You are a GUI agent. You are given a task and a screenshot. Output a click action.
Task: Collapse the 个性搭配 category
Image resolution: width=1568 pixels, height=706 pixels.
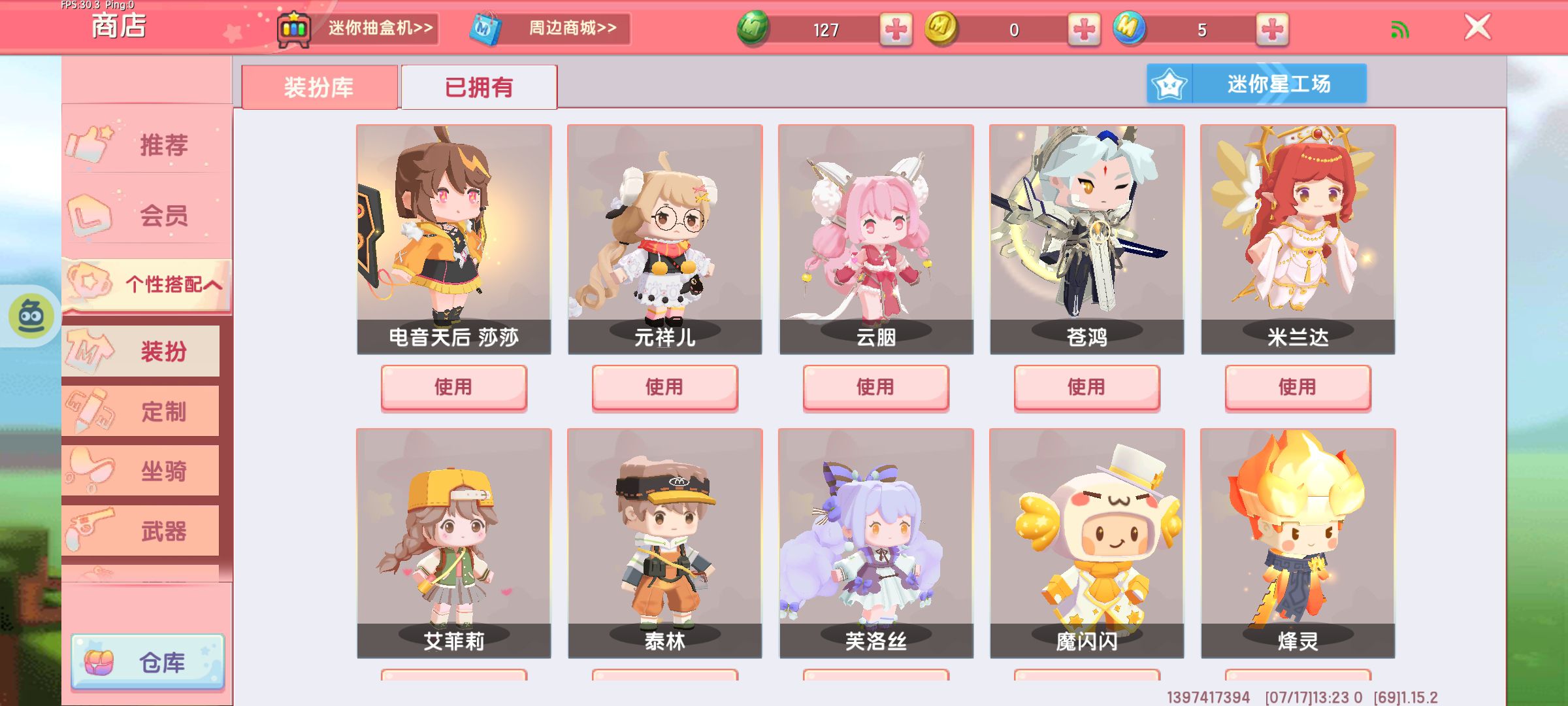coord(148,284)
